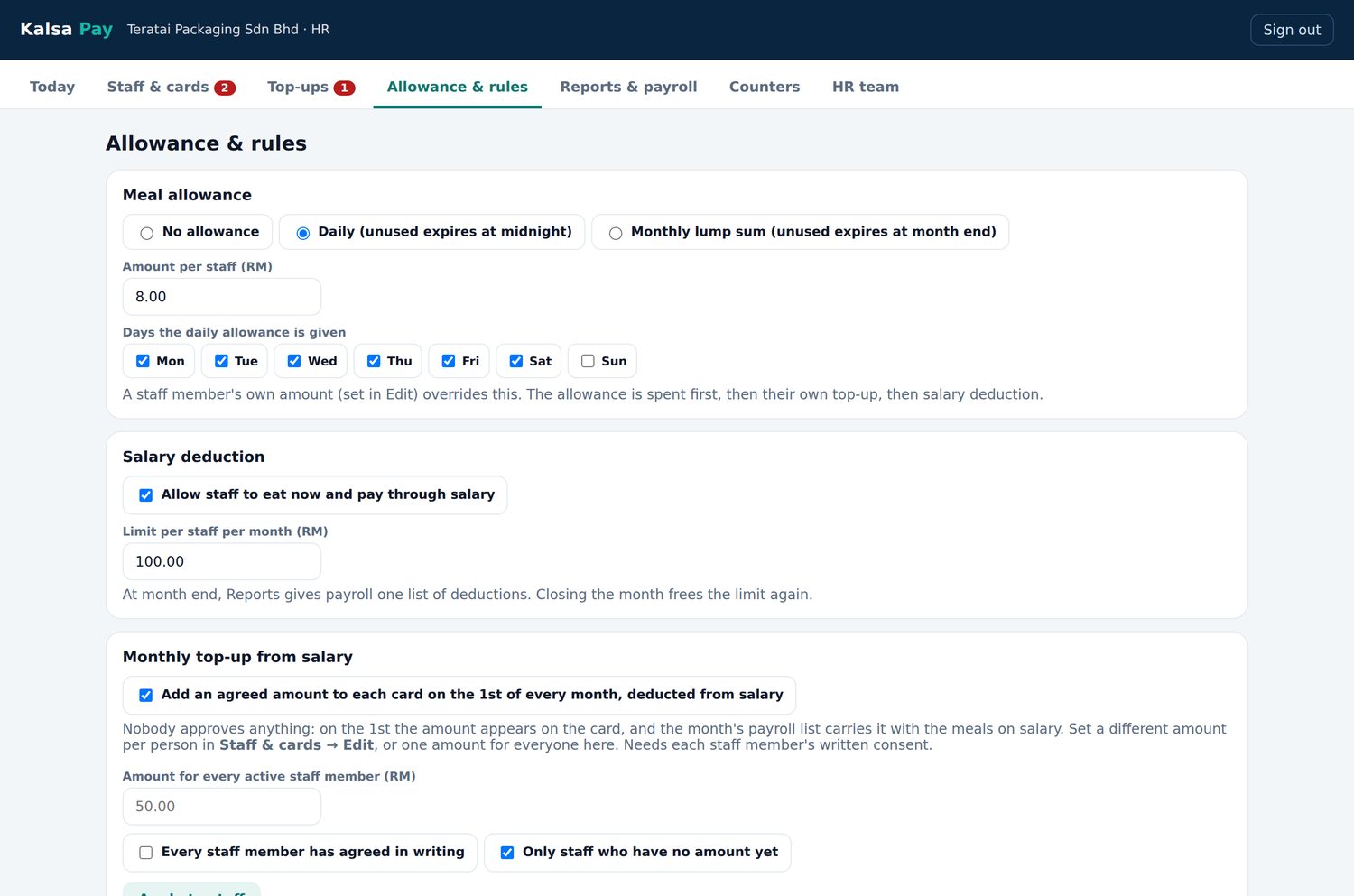Click Amount for every active staff member field
The width and height of the screenshot is (1354, 896).
[222, 807]
